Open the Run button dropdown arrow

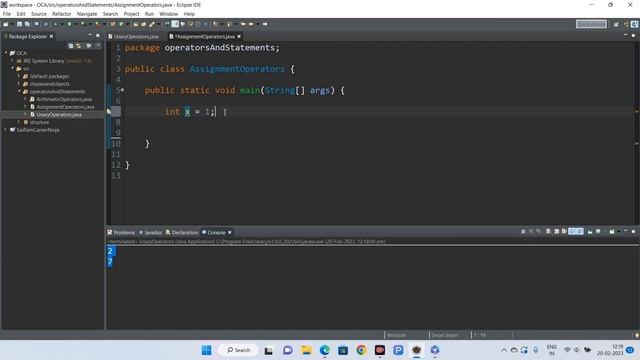pos(75,24)
